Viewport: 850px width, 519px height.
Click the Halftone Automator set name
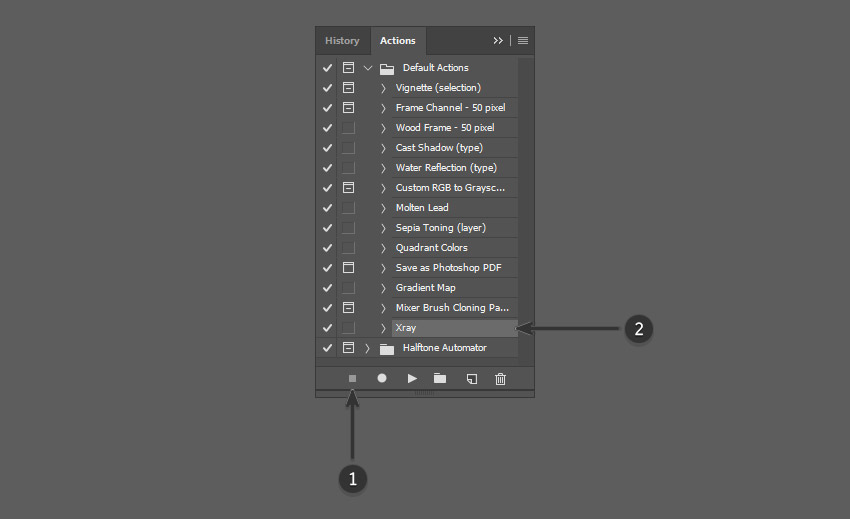(x=445, y=348)
